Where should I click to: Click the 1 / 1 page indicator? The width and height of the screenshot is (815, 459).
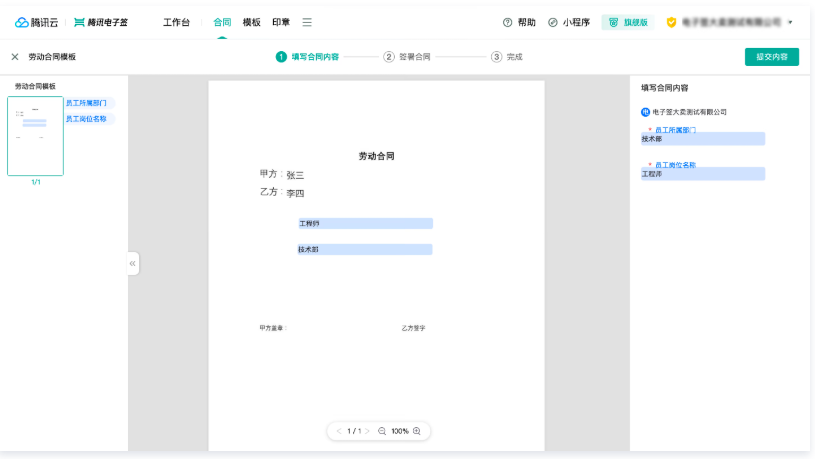click(354, 431)
